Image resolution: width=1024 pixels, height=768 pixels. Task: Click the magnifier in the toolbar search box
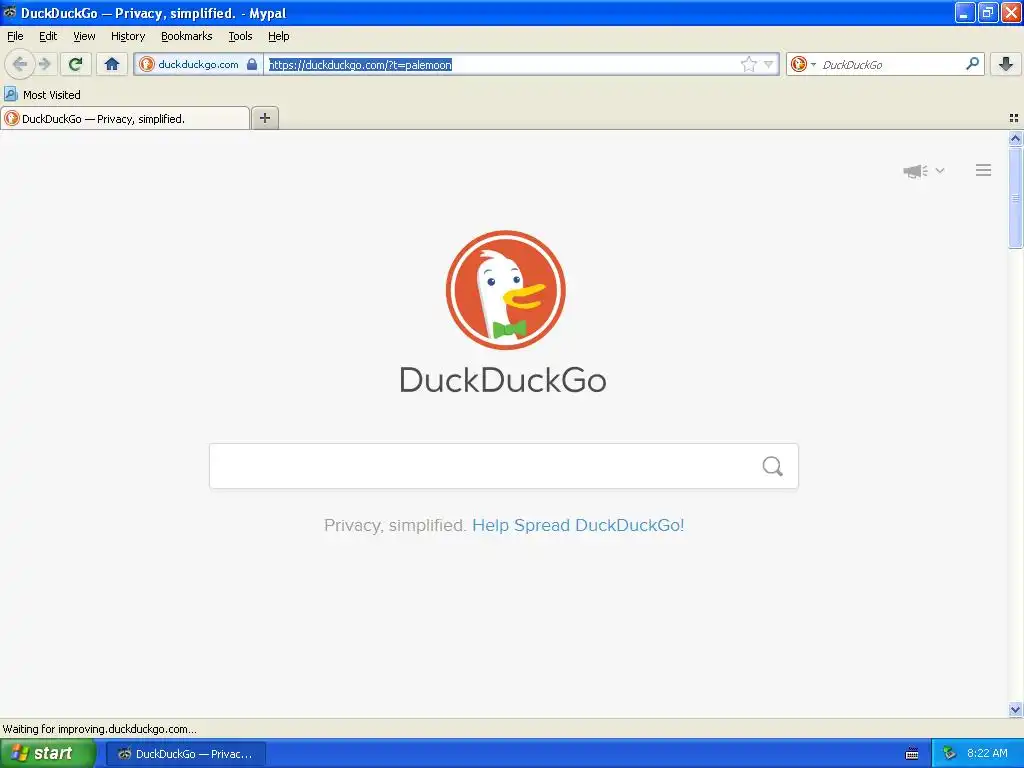click(972, 64)
